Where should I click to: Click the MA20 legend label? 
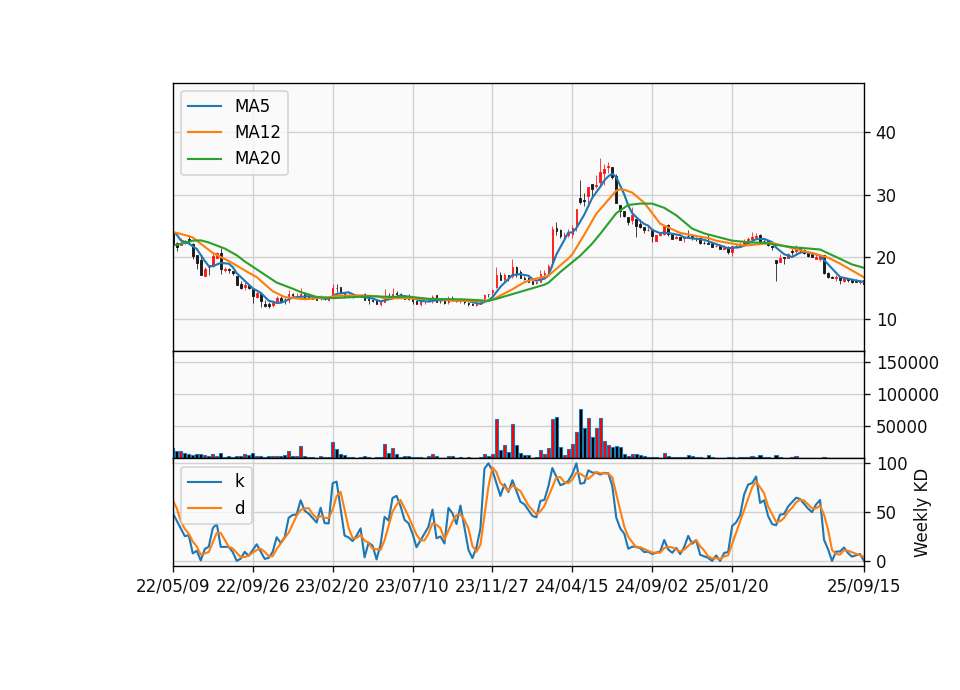tap(257, 158)
